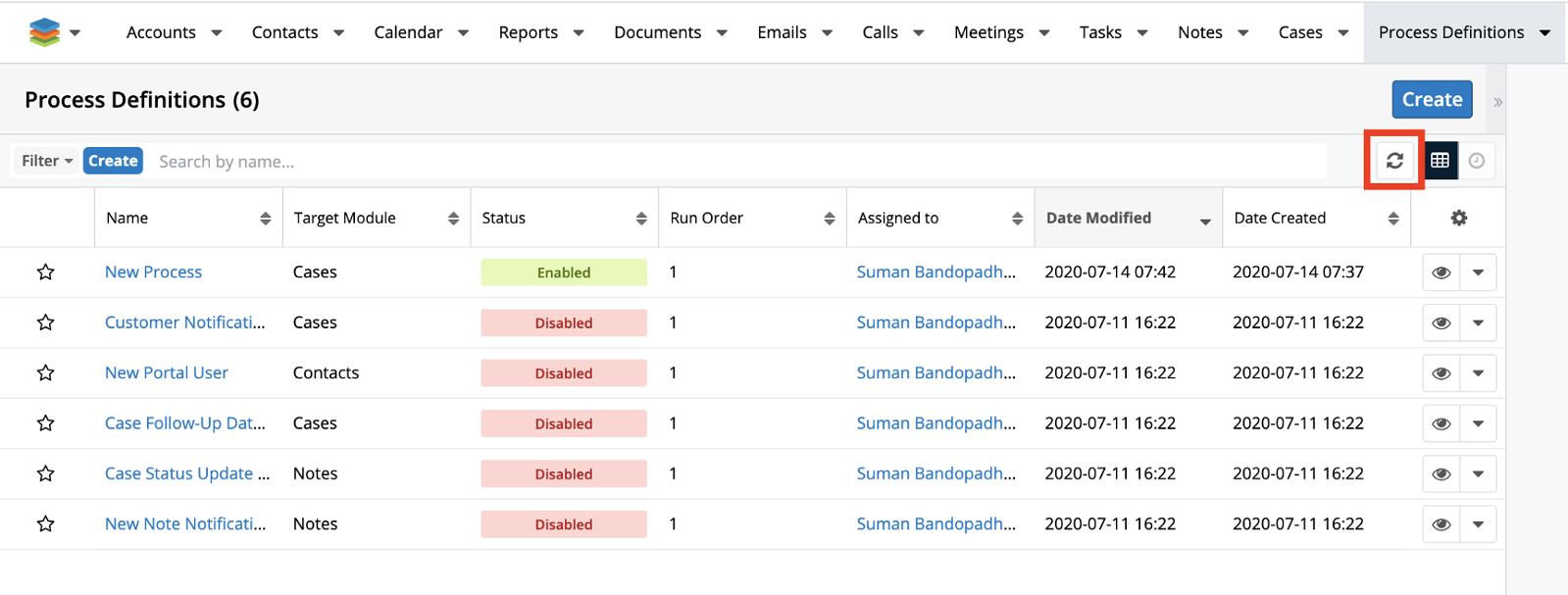Click the large blue Create button
This screenshot has height=595, width=1568.
coord(1432,99)
